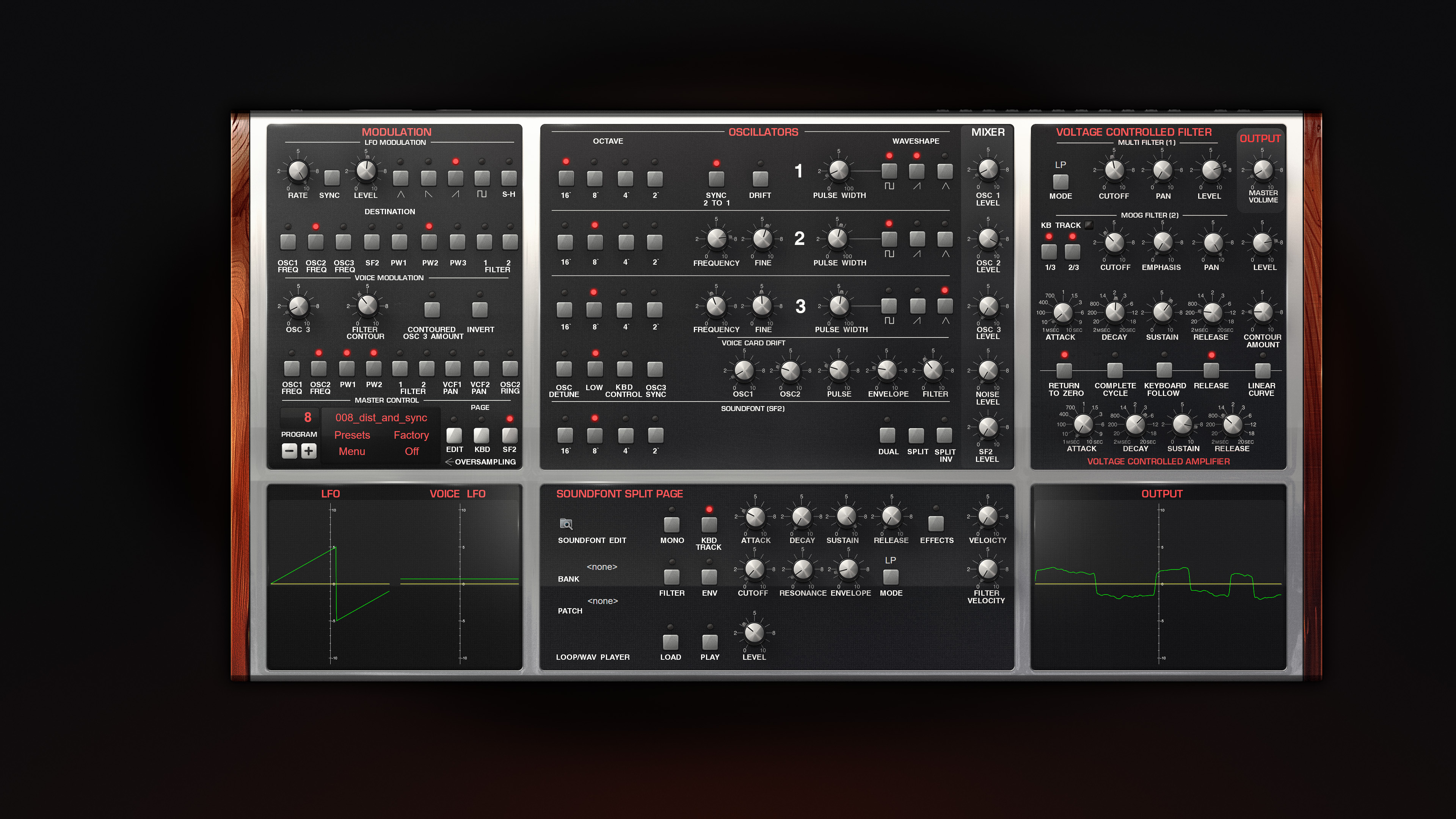
Task: Select the LFO square waveform button
Action: [x=482, y=179]
